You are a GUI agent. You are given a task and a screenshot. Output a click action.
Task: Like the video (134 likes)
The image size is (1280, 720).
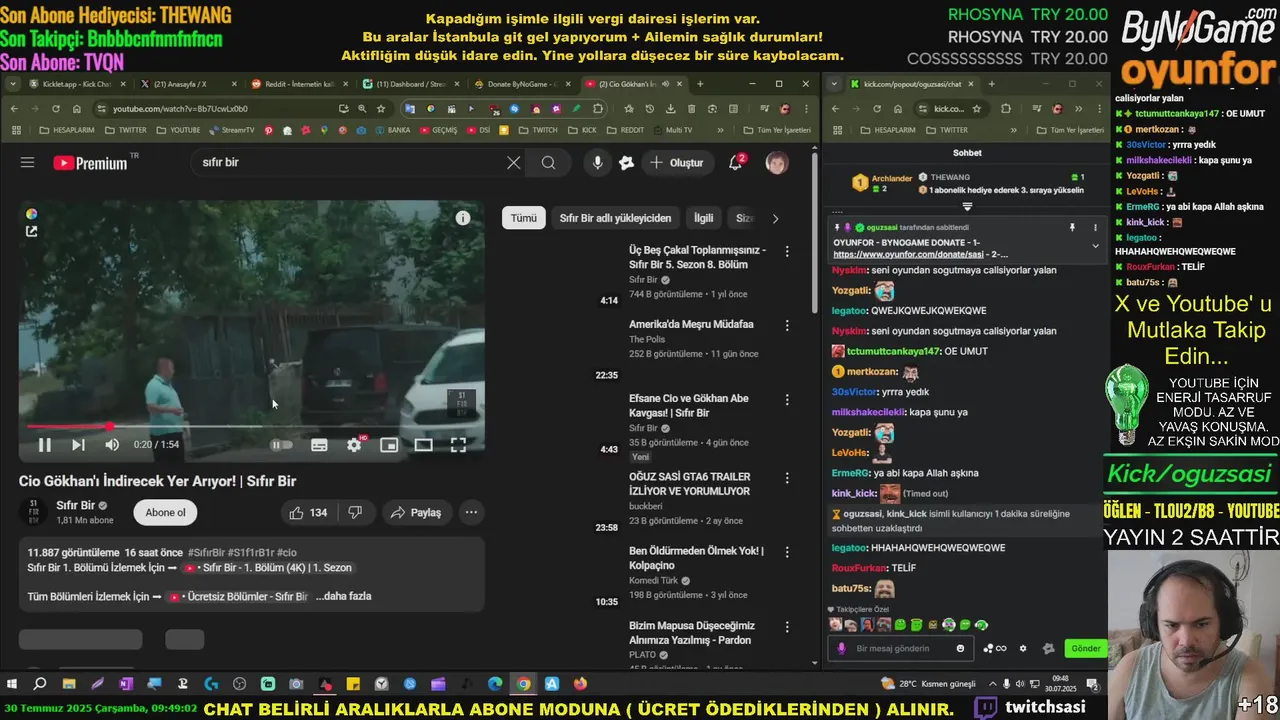pos(308,512)
